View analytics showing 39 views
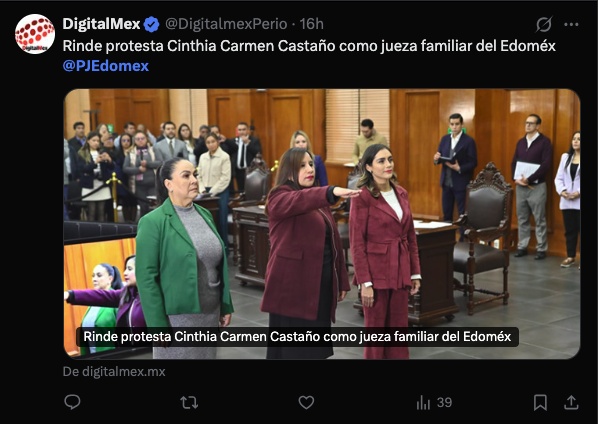This screenshot has height=424, width=598. (x=434, y=402)
